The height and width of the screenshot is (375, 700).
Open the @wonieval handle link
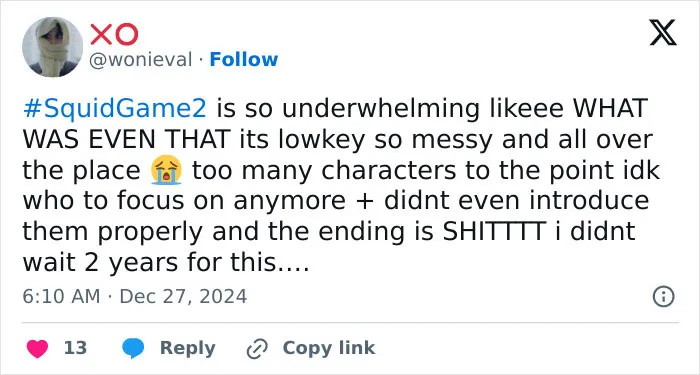point(141,60)
